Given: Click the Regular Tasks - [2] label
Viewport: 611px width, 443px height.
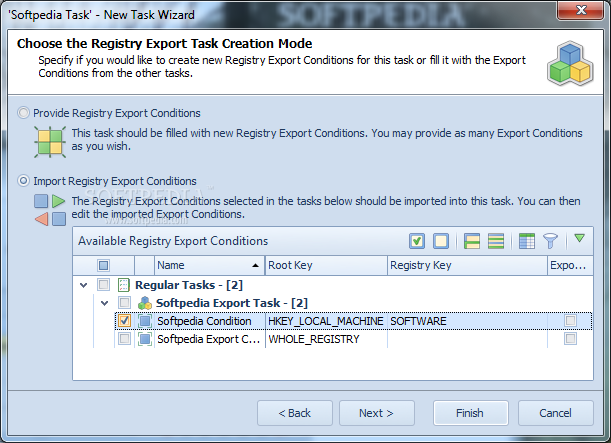Looking at the screenshot, I should 189,285.
